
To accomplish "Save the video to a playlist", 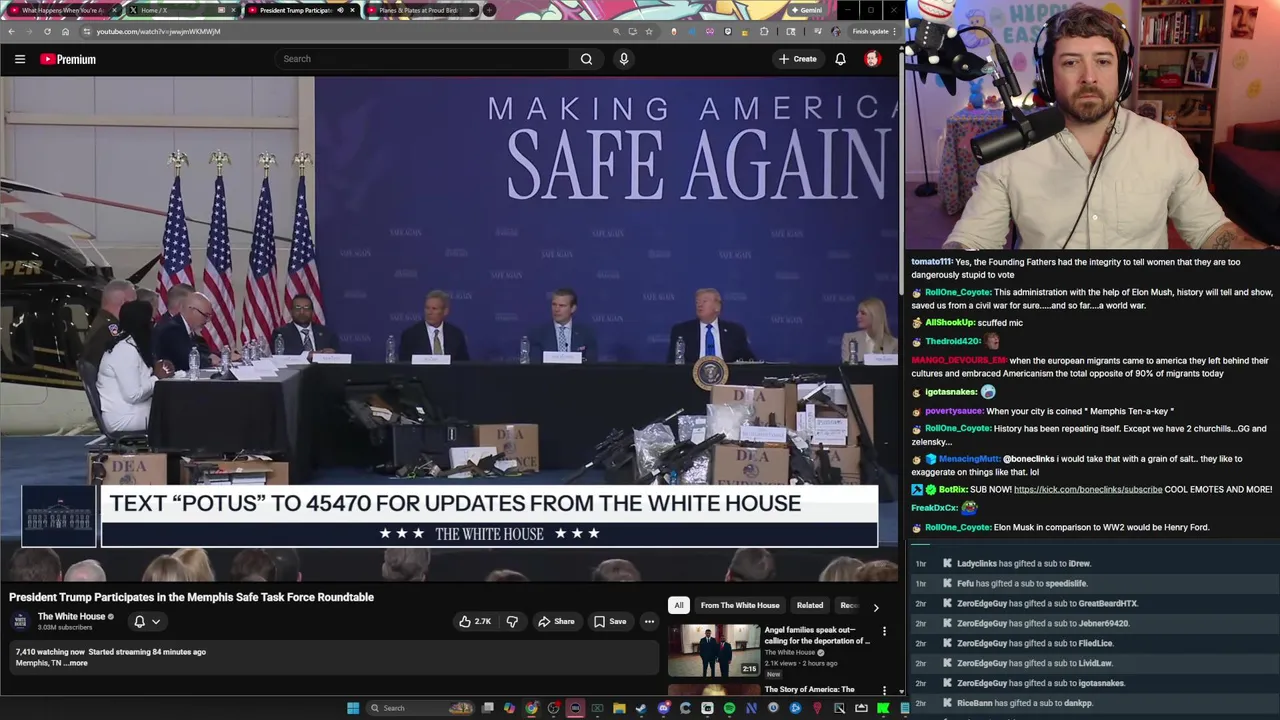I will (x=610, y=621).
